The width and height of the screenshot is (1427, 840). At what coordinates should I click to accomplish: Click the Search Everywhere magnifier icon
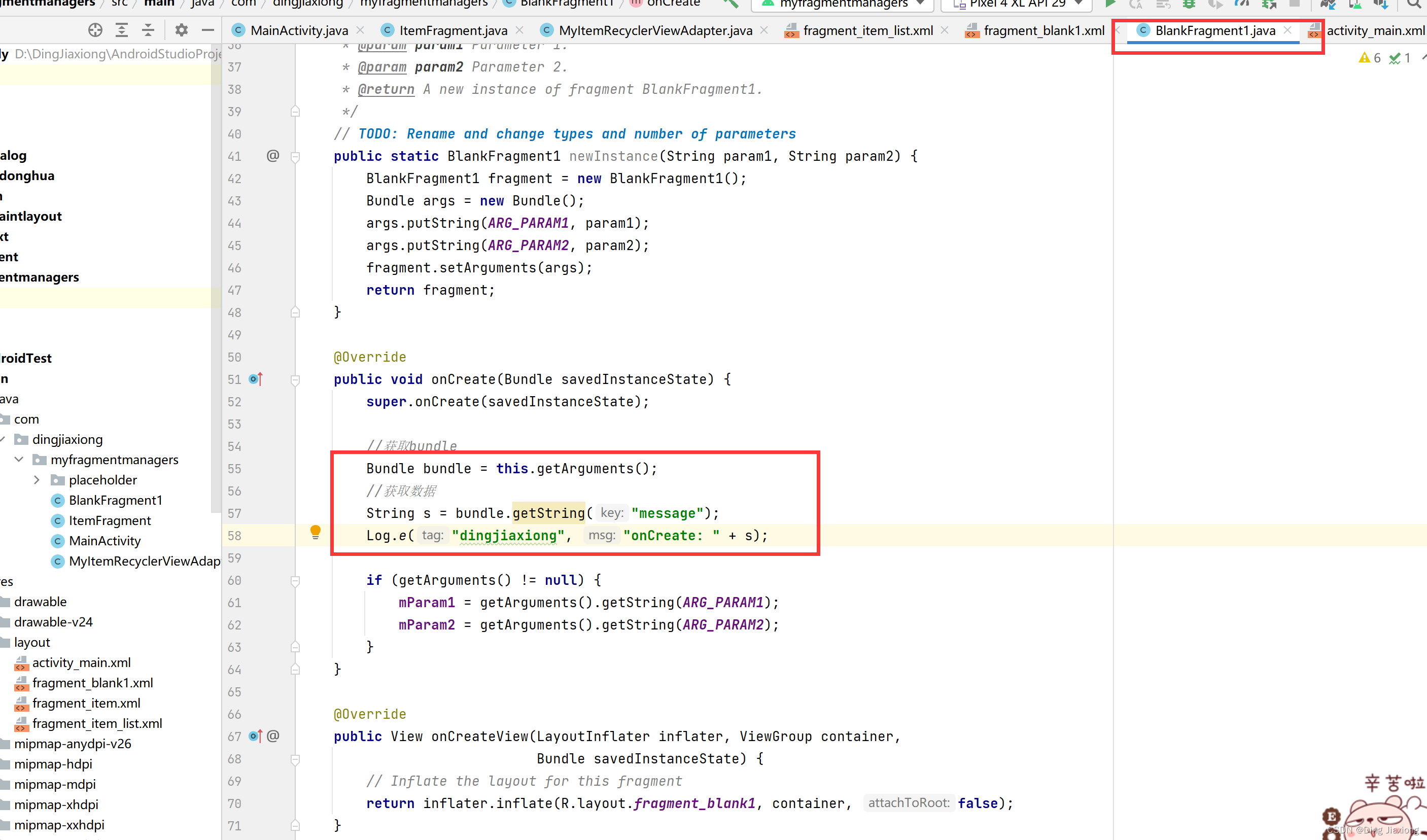(x=1414, y=4)
